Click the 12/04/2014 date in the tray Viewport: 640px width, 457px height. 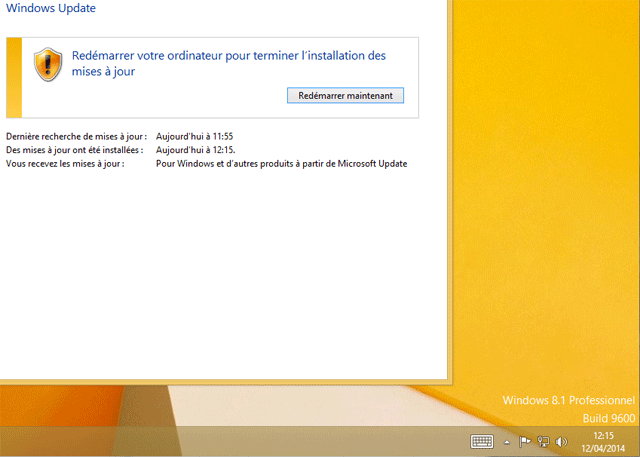tap(603, 447)
